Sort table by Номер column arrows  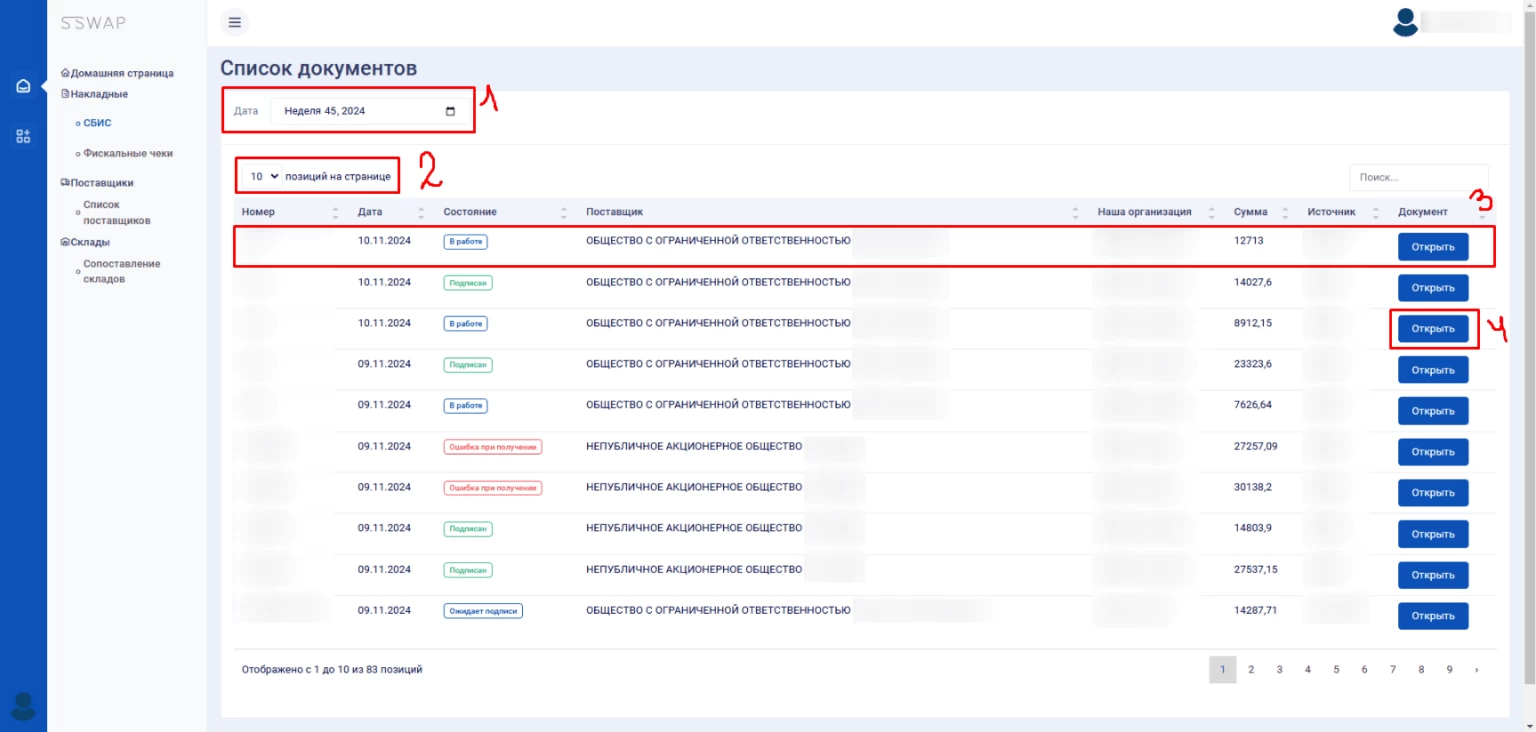coord(335,212)
